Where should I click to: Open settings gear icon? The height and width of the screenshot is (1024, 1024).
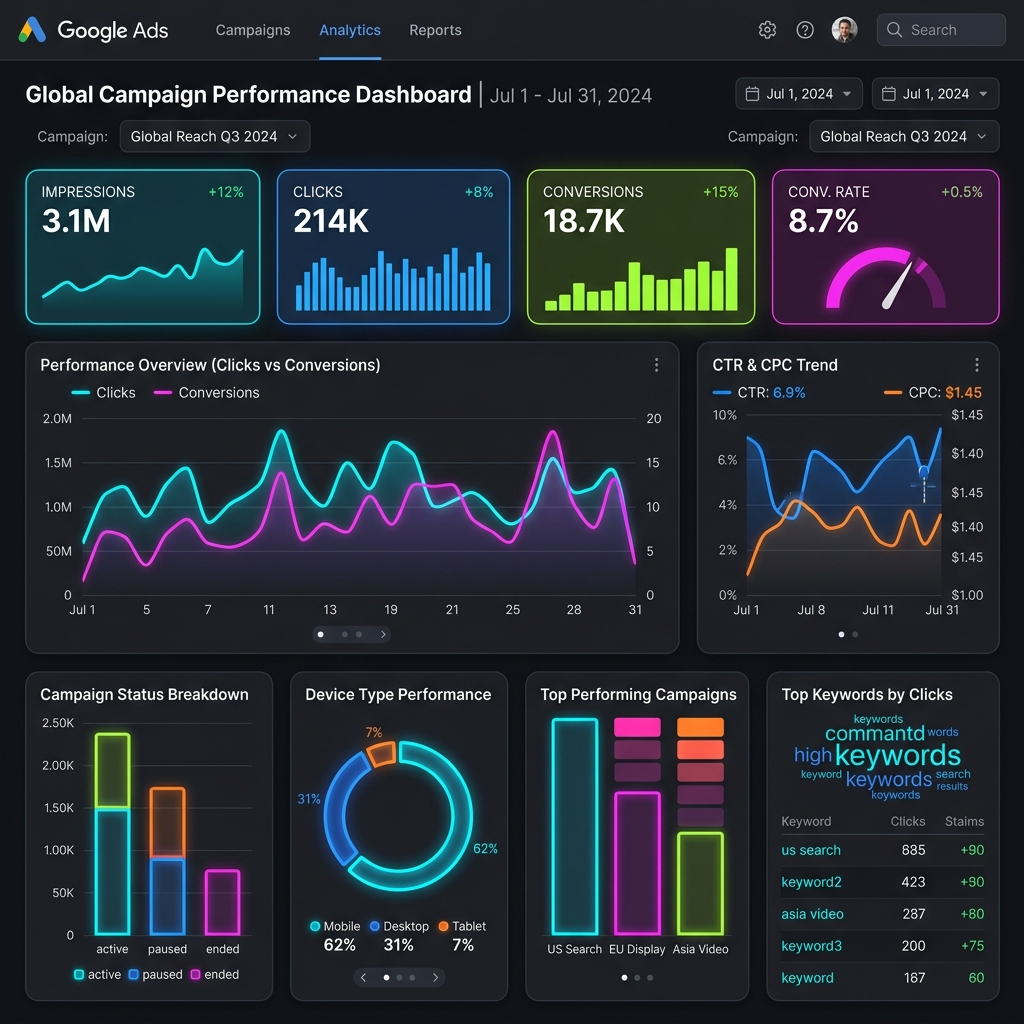point(767,30)
